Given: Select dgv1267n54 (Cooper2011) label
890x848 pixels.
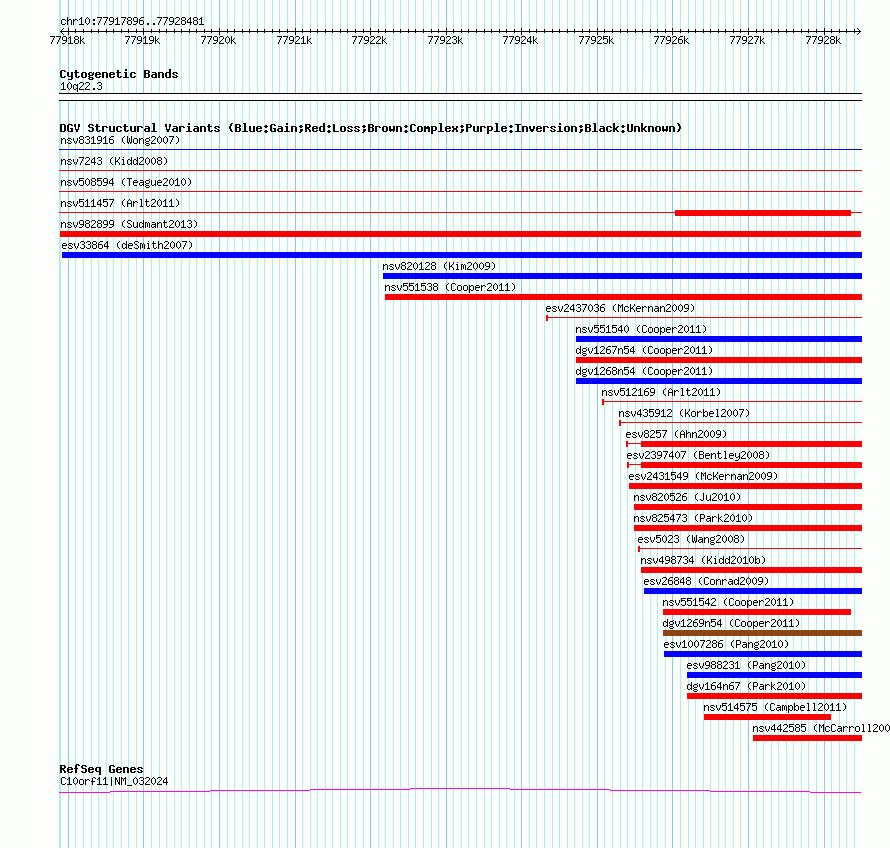Looking at the screenshot, I should [x=644, y=350].
